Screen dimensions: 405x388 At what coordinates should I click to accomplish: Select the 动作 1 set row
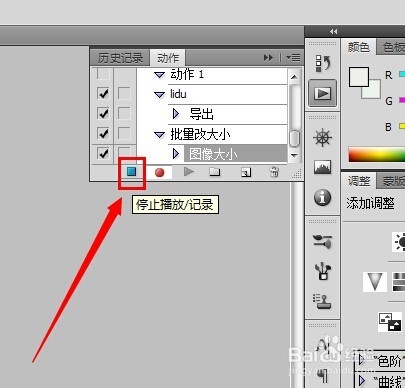coord(212,75)
